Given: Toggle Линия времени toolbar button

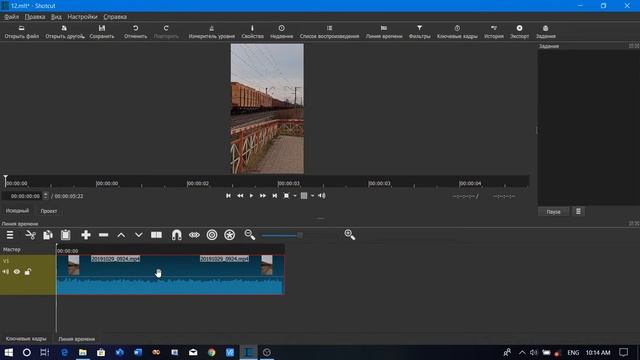Looking at the screenshot, I should [x=384, y=32].
